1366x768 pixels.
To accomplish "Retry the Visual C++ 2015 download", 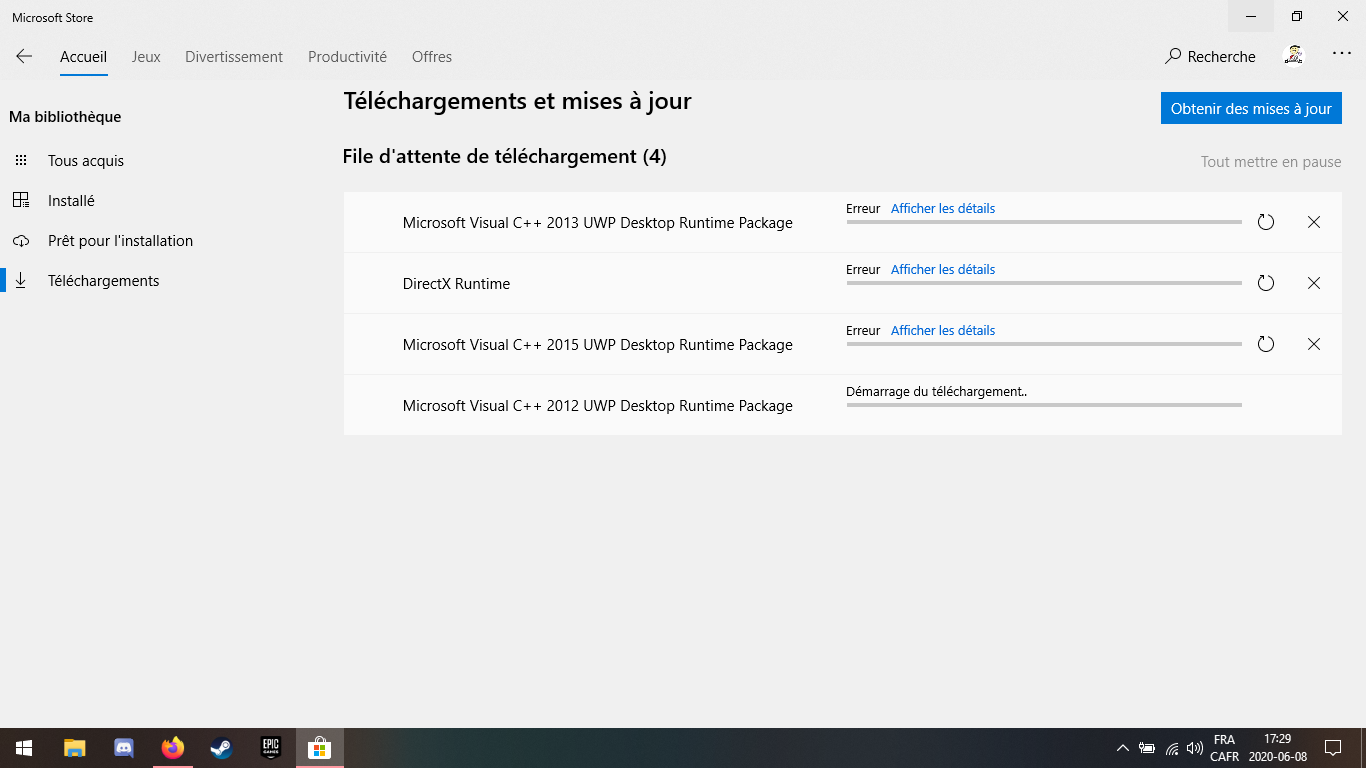I will pos(1266,344).
